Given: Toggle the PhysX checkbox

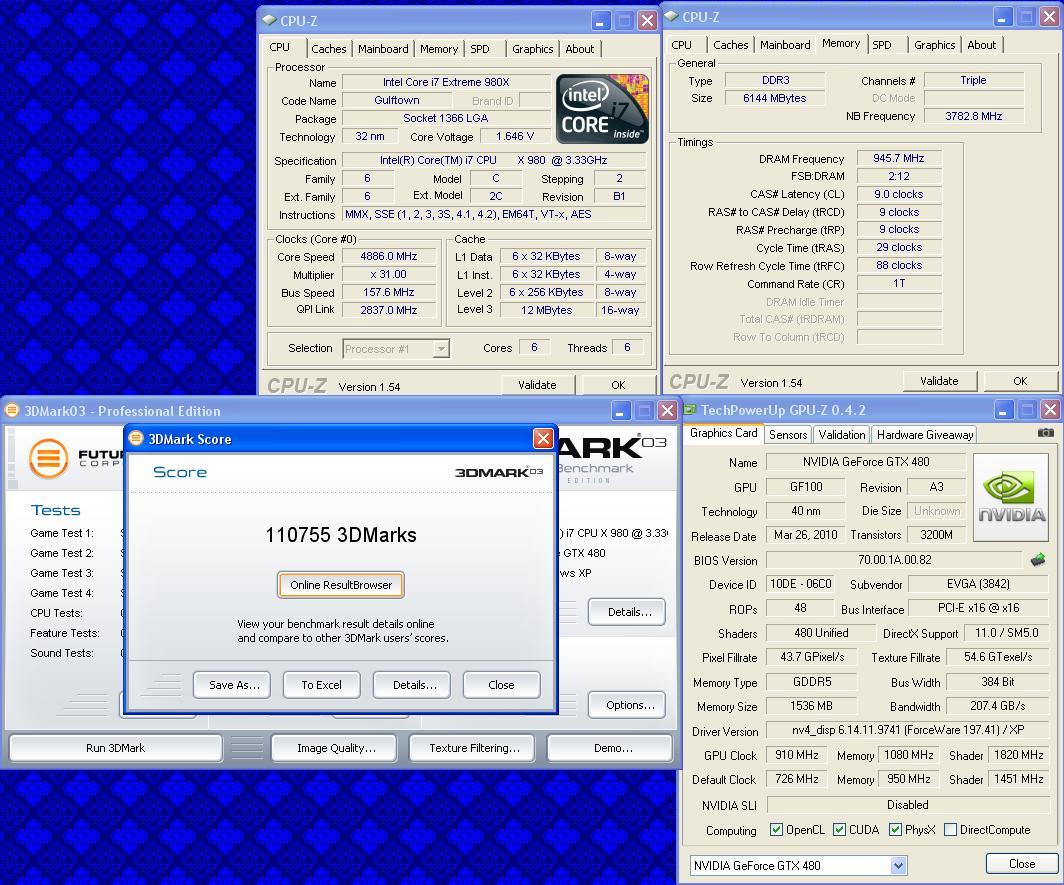Looking at the screenshot, I should (x=895, y=829).
